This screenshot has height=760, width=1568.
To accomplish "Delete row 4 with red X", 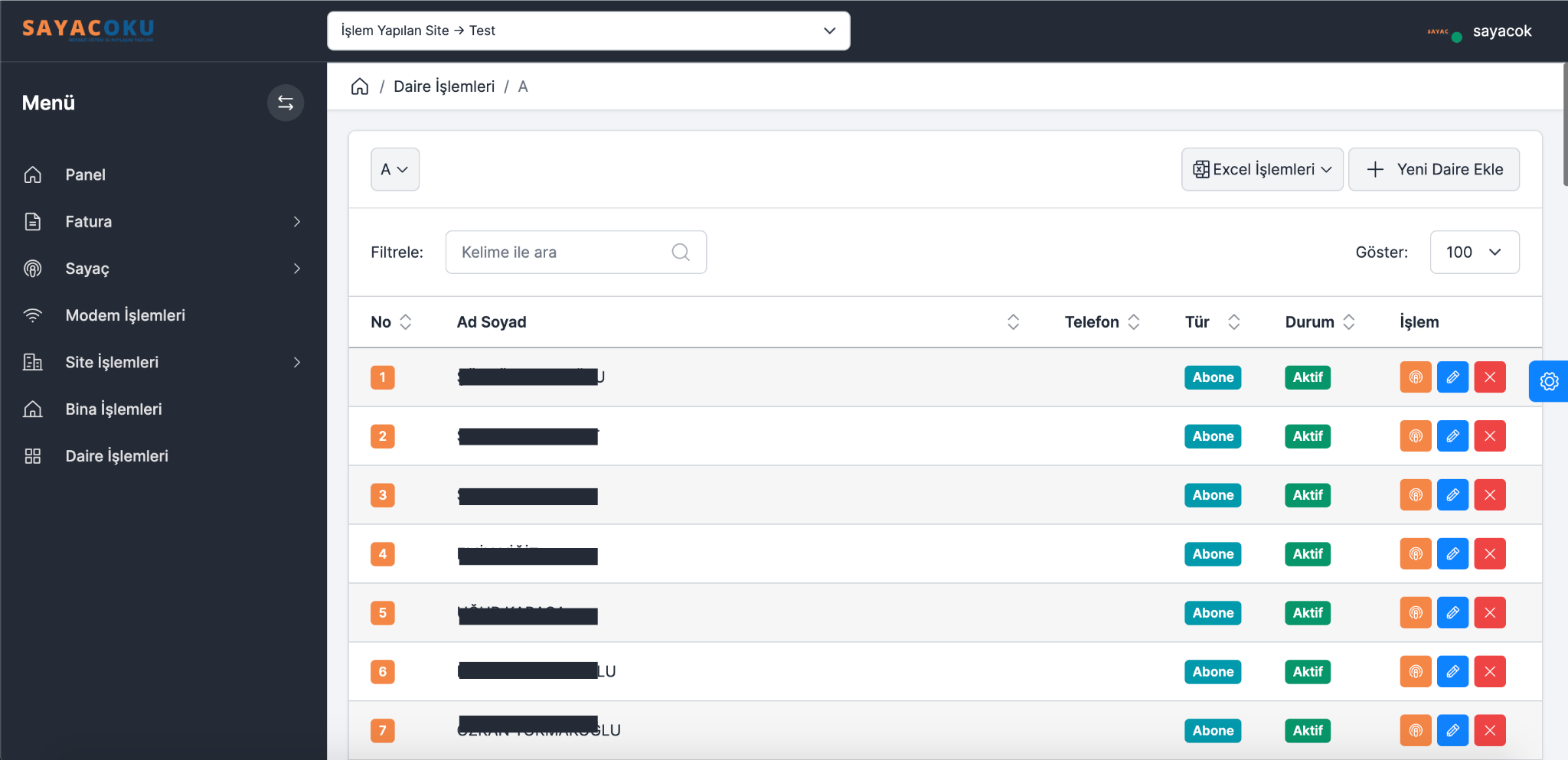I will pyautogui.click(x=1490, y=554).
